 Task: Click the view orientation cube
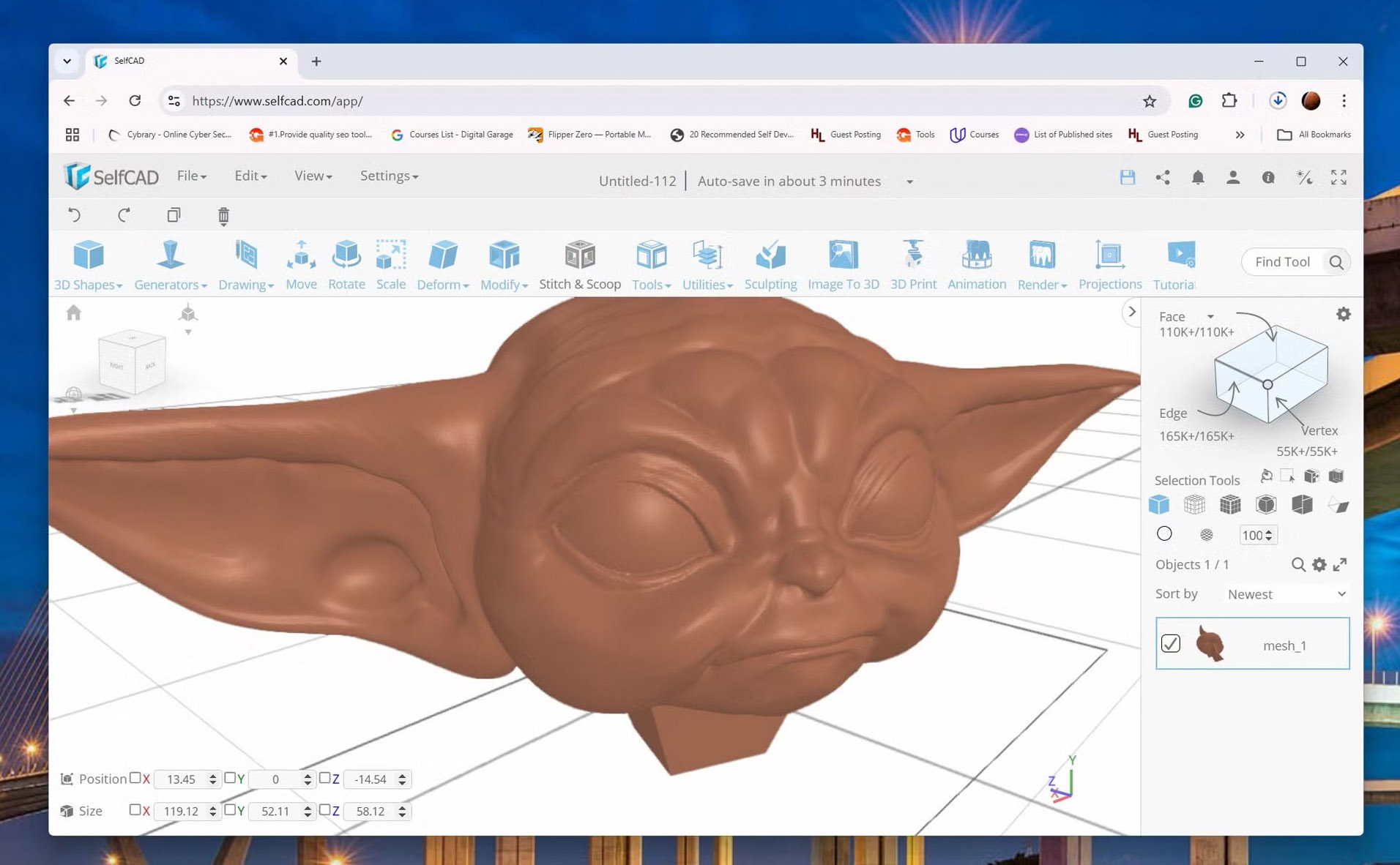[x=132, y=361]
